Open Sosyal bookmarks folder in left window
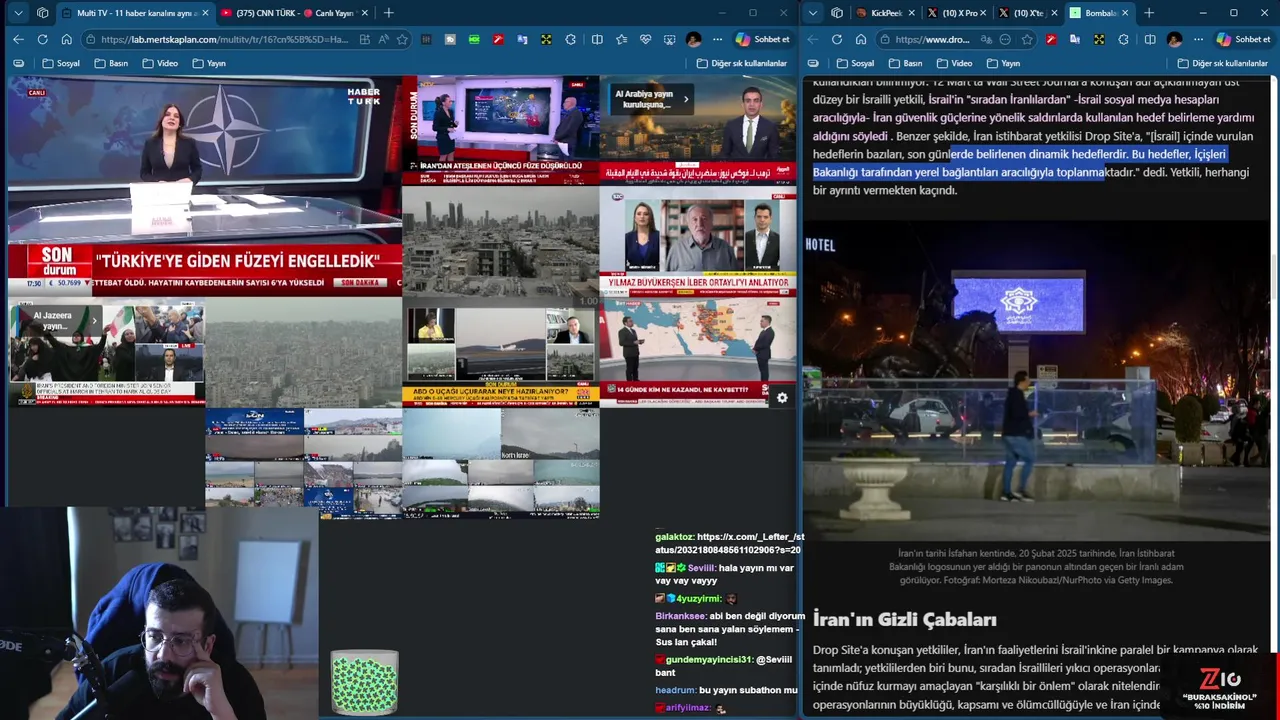 62,63
